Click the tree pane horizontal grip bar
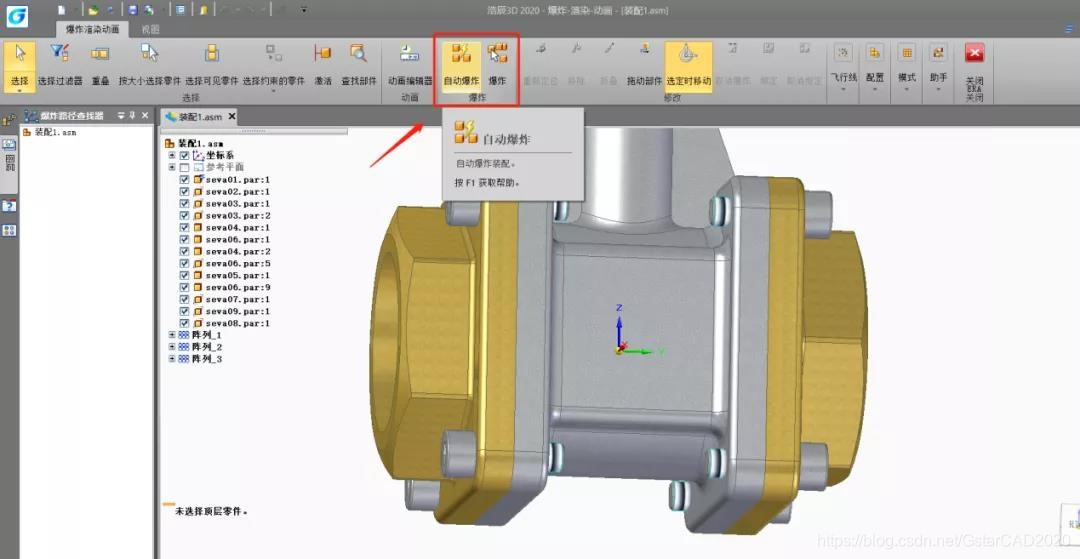 coord(253,130)
